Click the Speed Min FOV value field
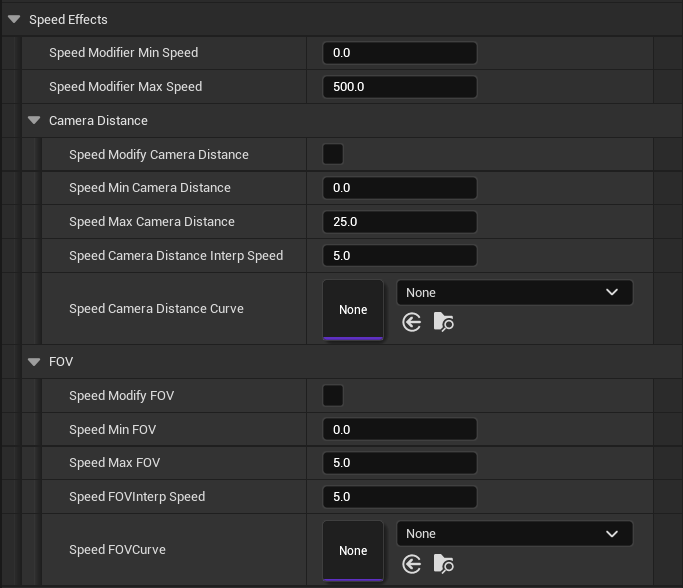Screen dimensions: 683x588 coord(400,430)
